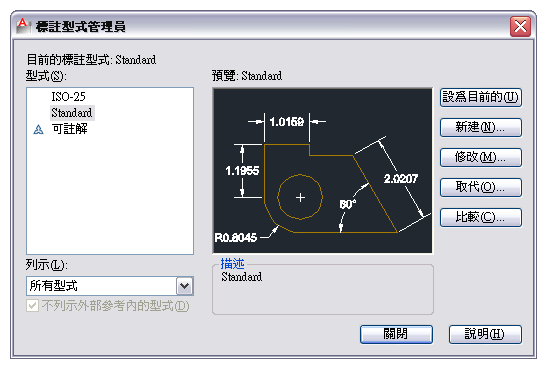Click the annotative icon beside 可註解
This screenshot has width=547, height=369.
(x=38, y=130)
